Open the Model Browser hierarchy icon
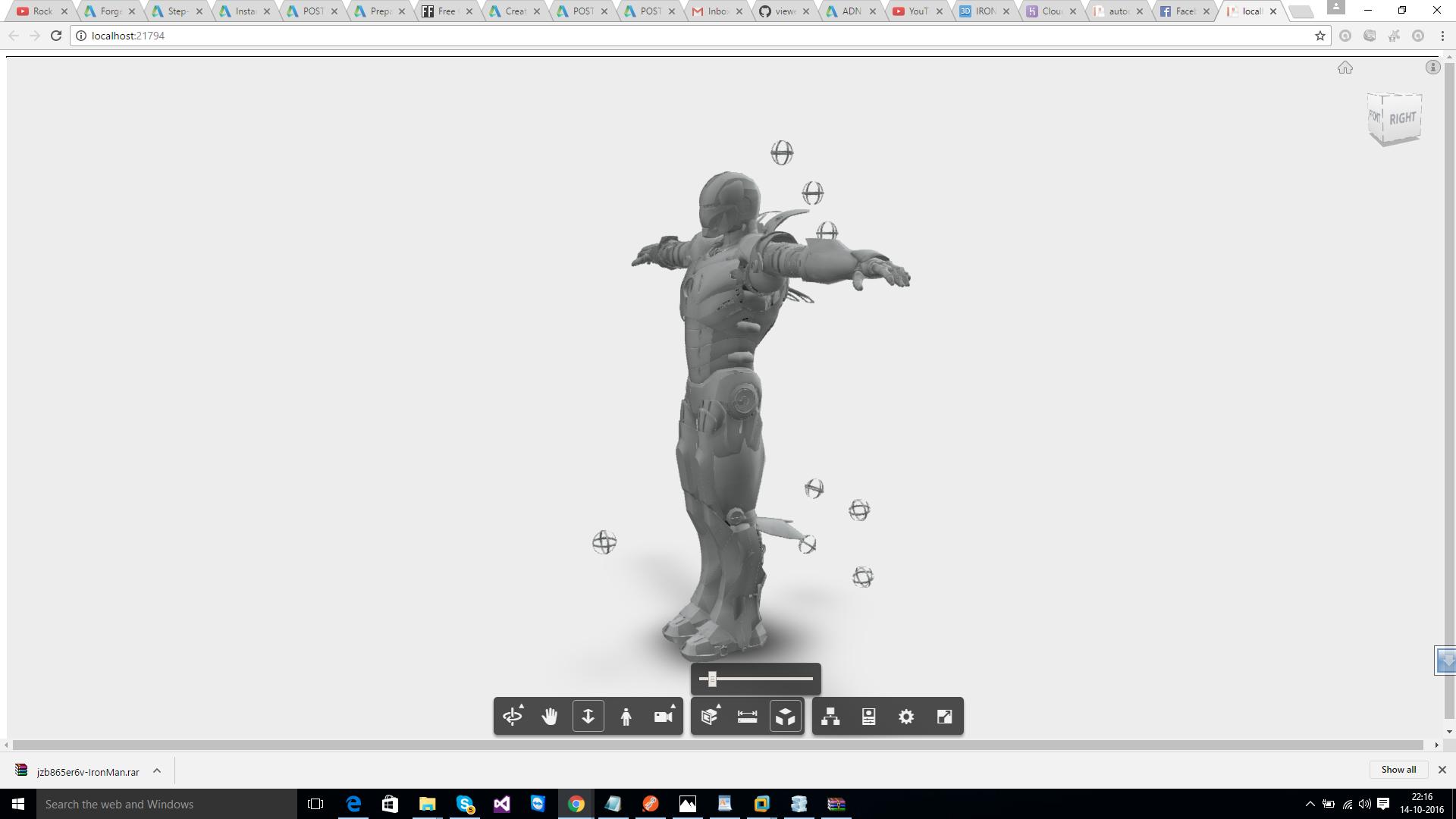Image resolution: width=1456 pixels, height=819 pixels. click(x=830, y=717)
